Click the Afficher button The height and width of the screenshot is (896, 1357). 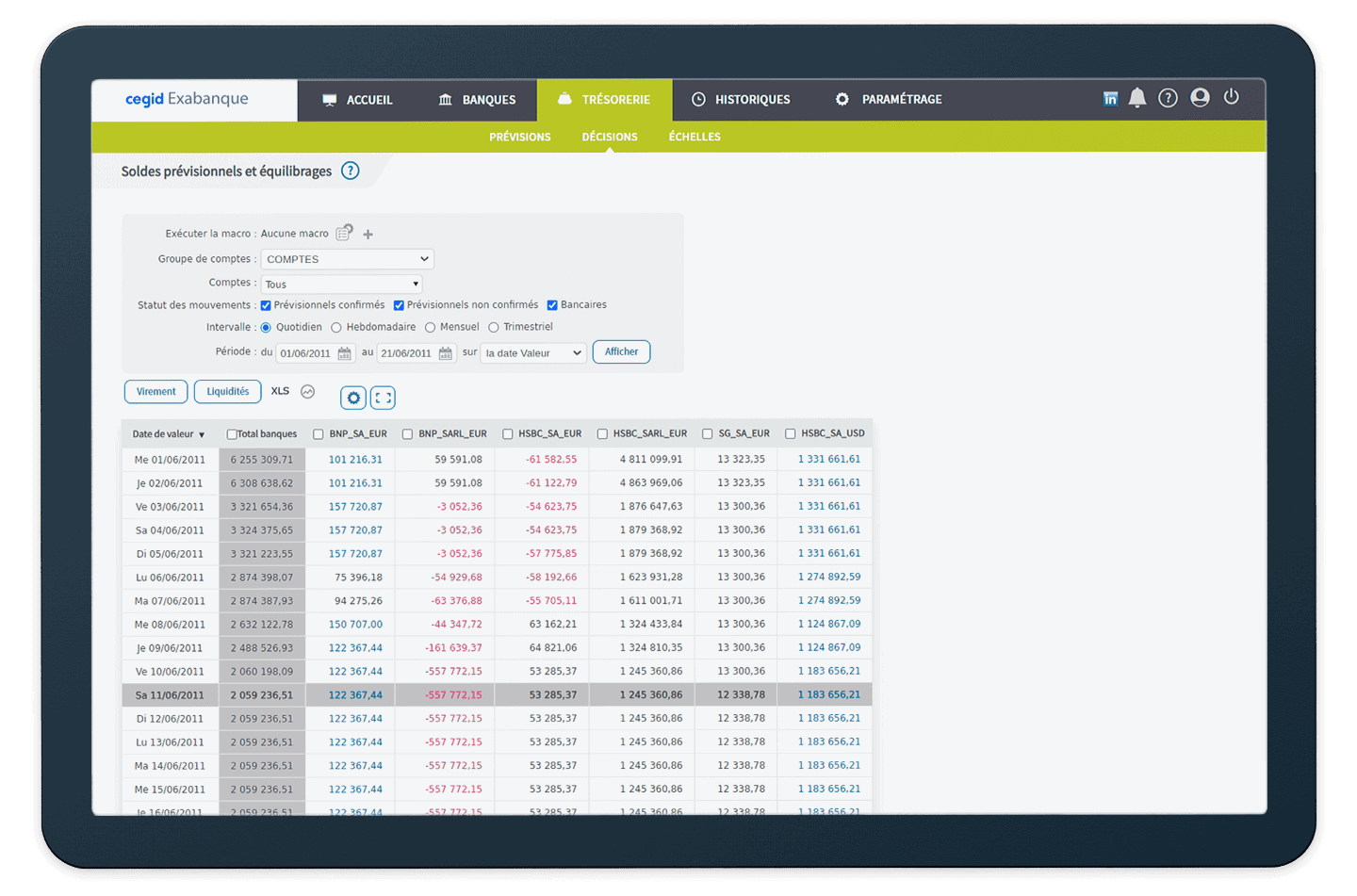tap(621, 352)
